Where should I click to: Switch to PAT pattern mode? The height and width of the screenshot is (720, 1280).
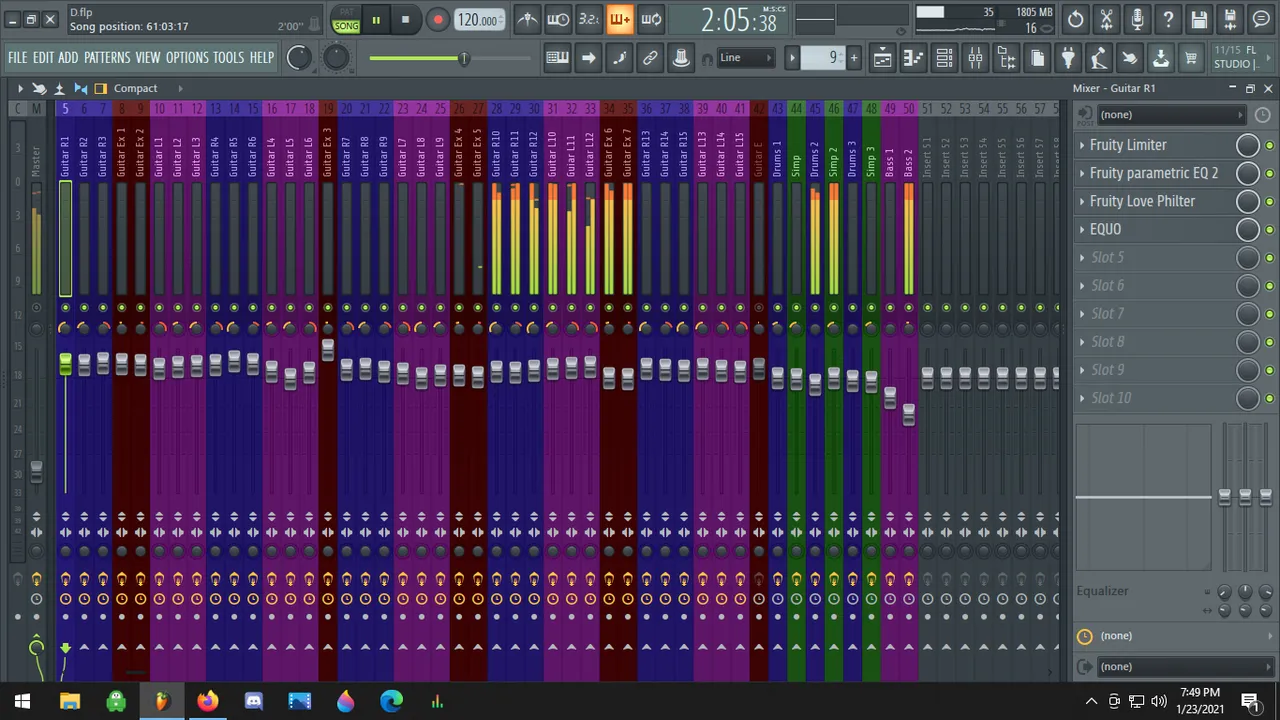click(x=346, y=13)
